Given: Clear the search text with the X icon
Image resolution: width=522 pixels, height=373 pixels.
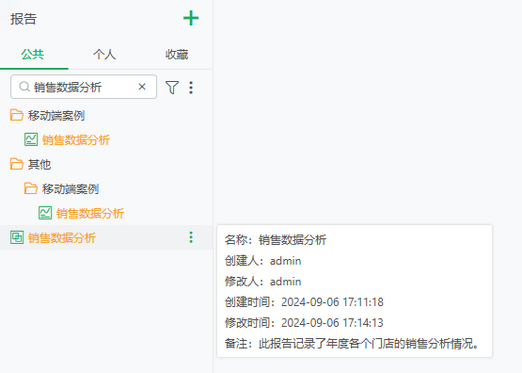Looking at the screenshot, I should click(142, 87).
